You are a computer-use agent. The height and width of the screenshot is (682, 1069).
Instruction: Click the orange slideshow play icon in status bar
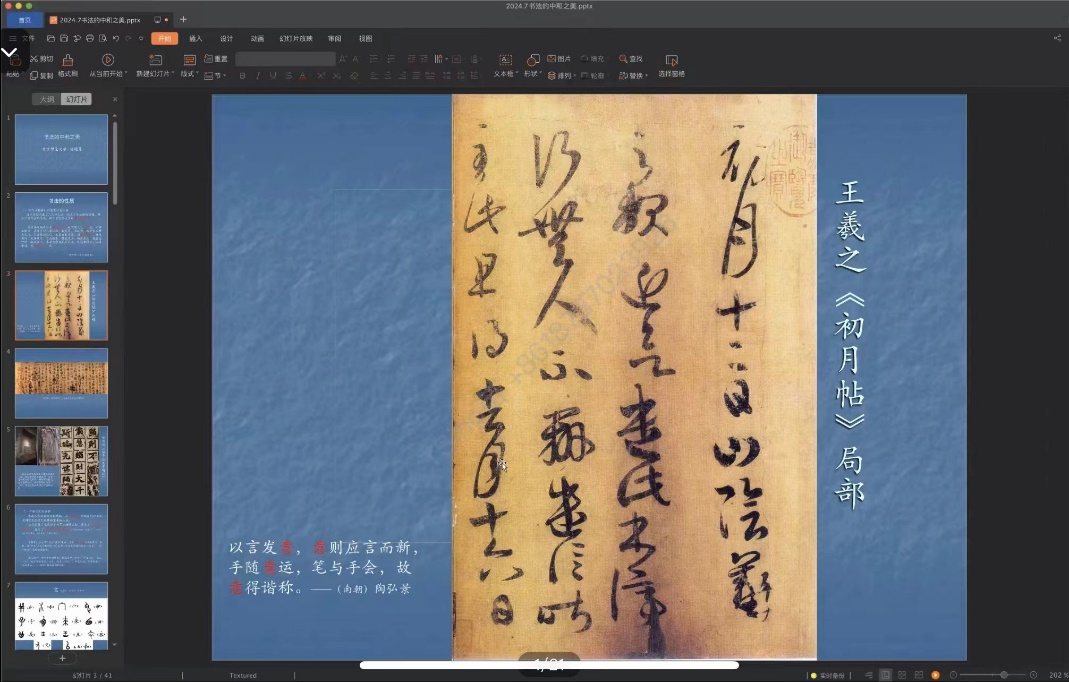tap(935, 675)
